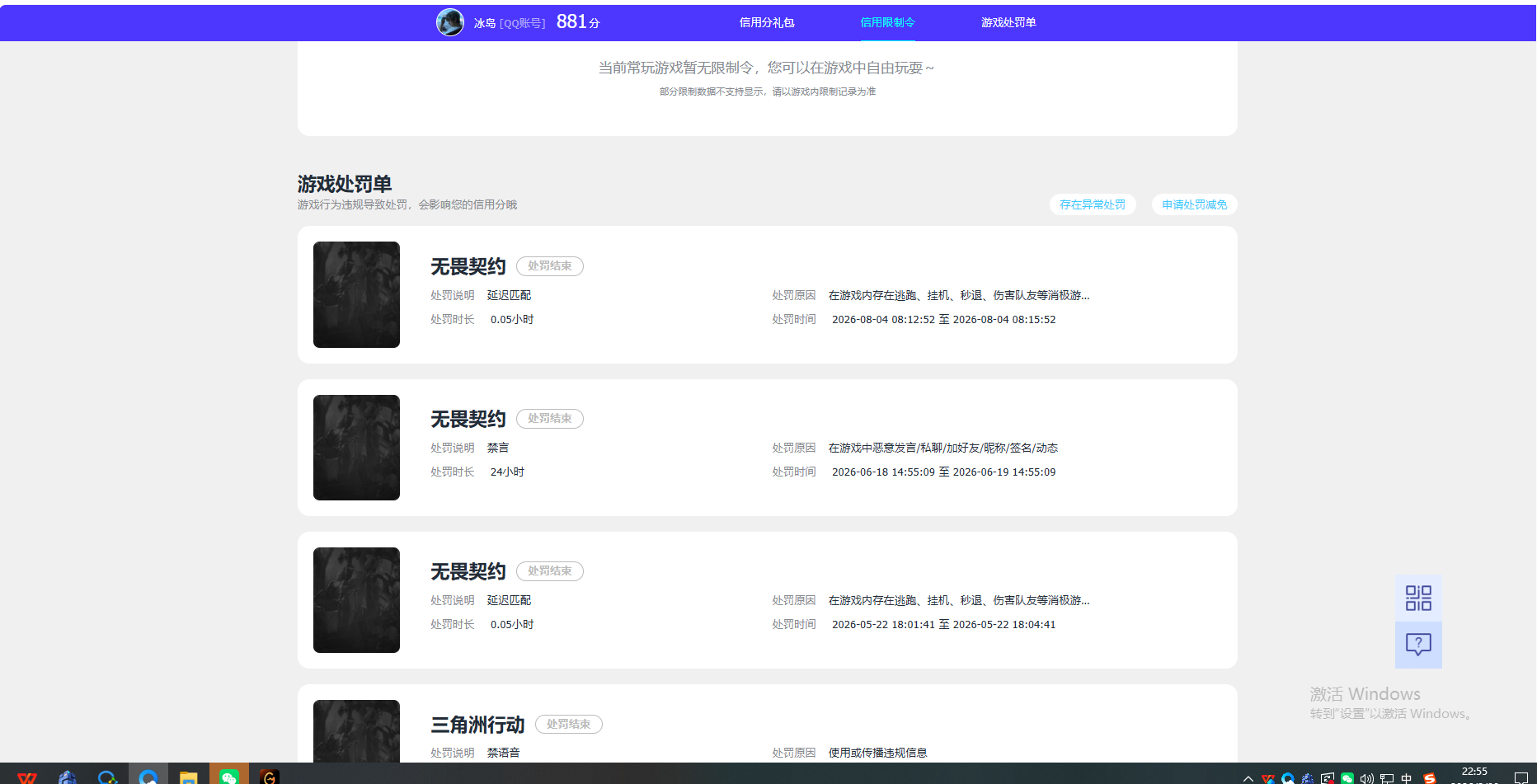Viewport: 1537px width, 784px height.
Task: Click penalty time 2026-06-18 14:55:09 至 2026-06-19 14:55:09
Action: 943,472
